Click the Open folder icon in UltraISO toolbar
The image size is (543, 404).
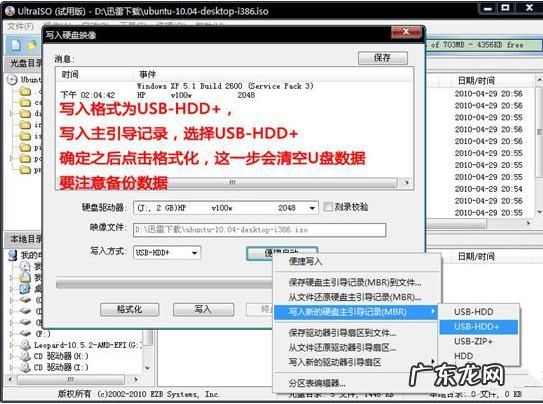point(32,45)
